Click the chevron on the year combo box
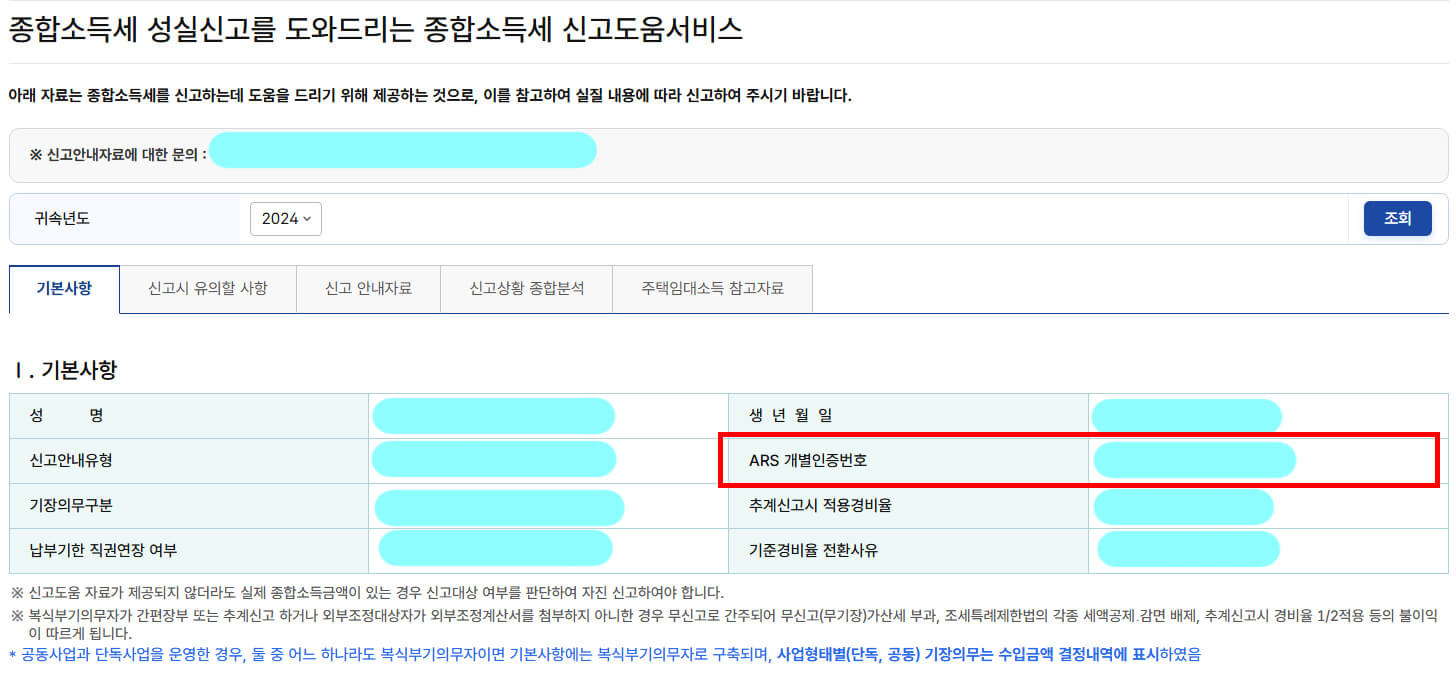The height and width of the screenshot is (676, 1456). (x=306, y=219)
